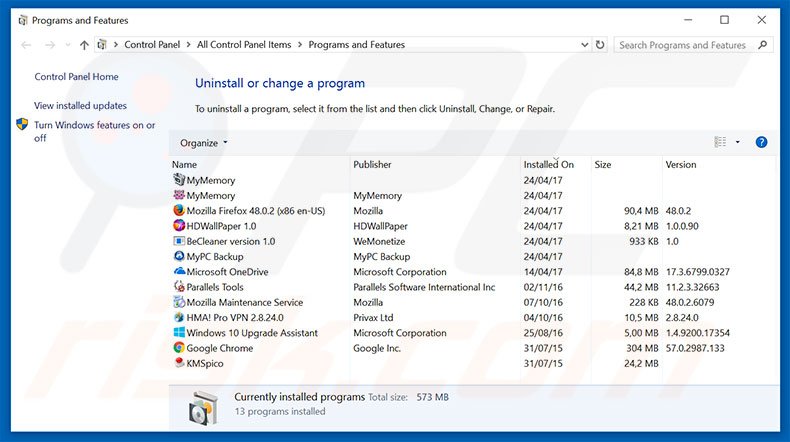
Task: Click the Windows 10 Upgrade Assistant icon
Action: pyautogui.click(x=179, y=332)
